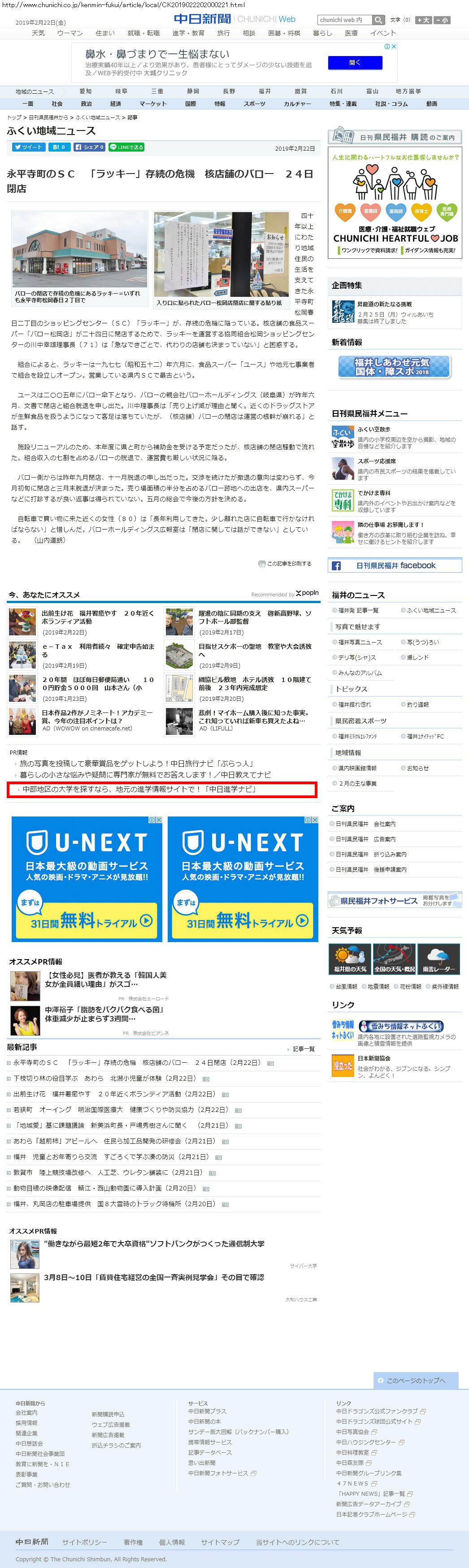469x1568 pixels.
Task: Click the search magnifier icon
Action: (378, 20)
